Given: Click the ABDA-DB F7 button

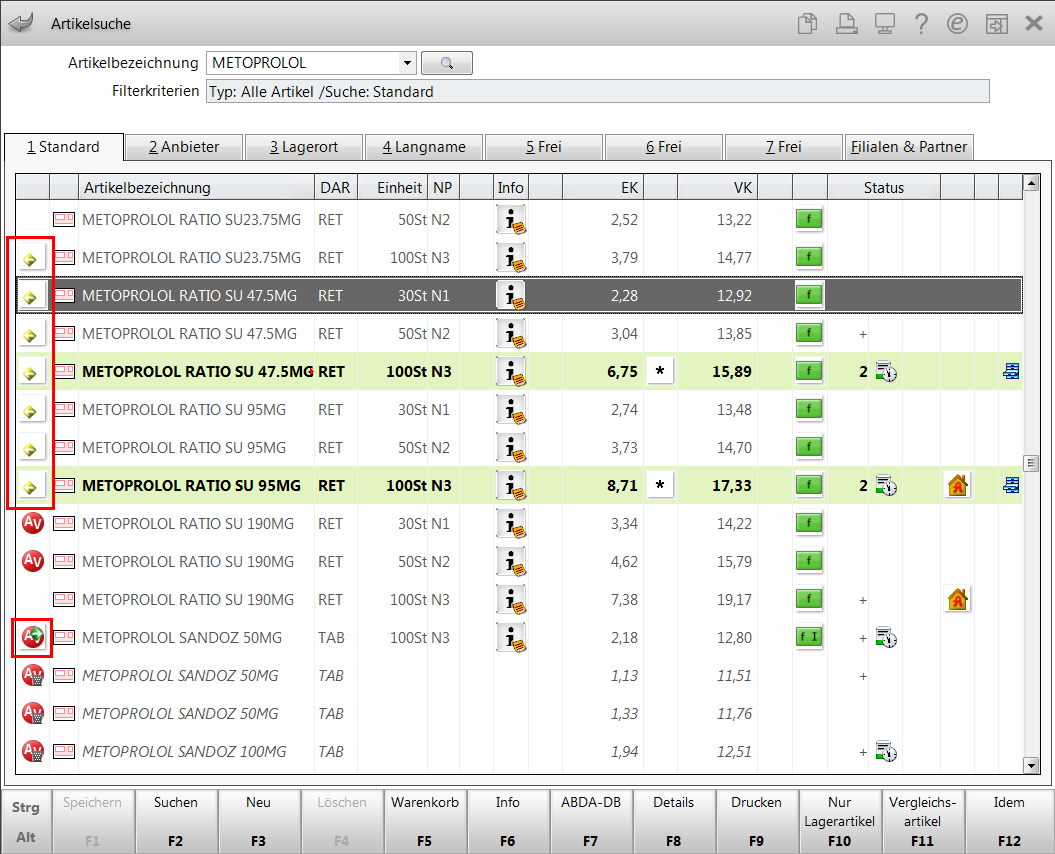Looking at the screenshot, I should 591,821.
